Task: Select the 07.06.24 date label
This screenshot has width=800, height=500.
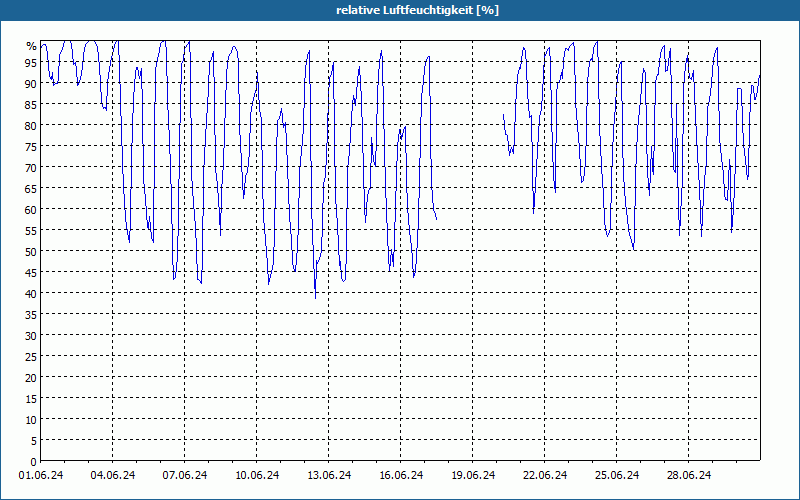Action: (x=185, y=475)
